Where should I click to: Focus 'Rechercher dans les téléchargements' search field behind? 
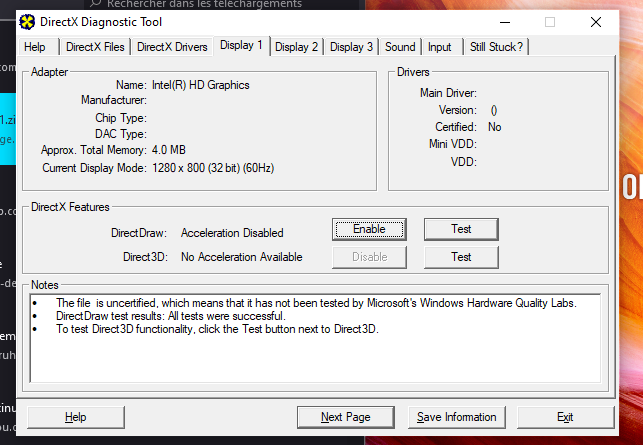[221, 5]
